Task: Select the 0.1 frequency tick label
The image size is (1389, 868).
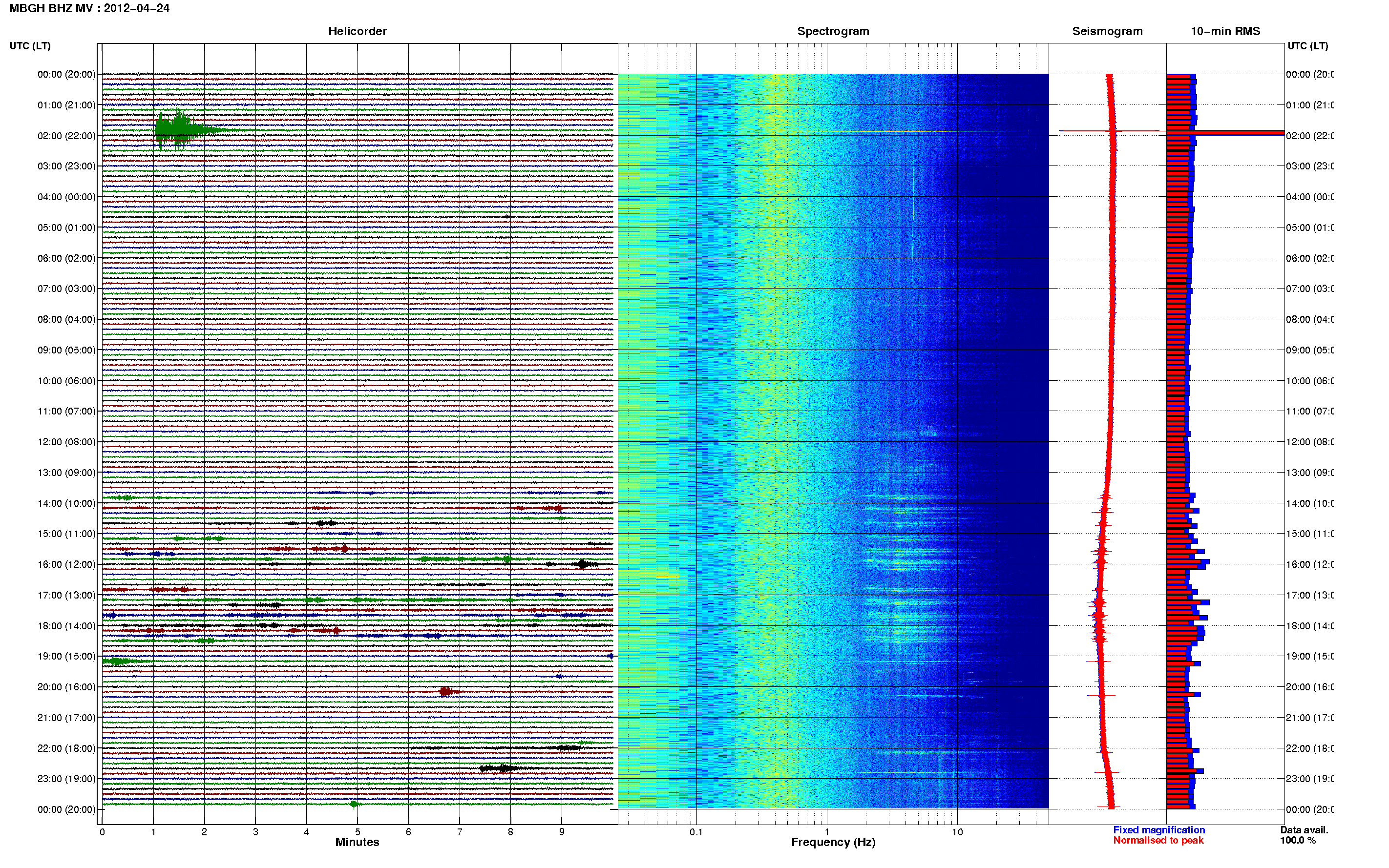Action: [x=696, y=832]
